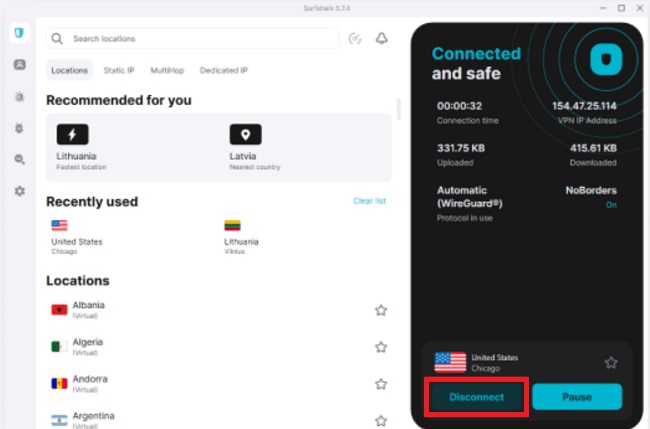
Task: Open the Alternative ID sidebar icon
Action: pyautogui.click(x=19, y=65)
